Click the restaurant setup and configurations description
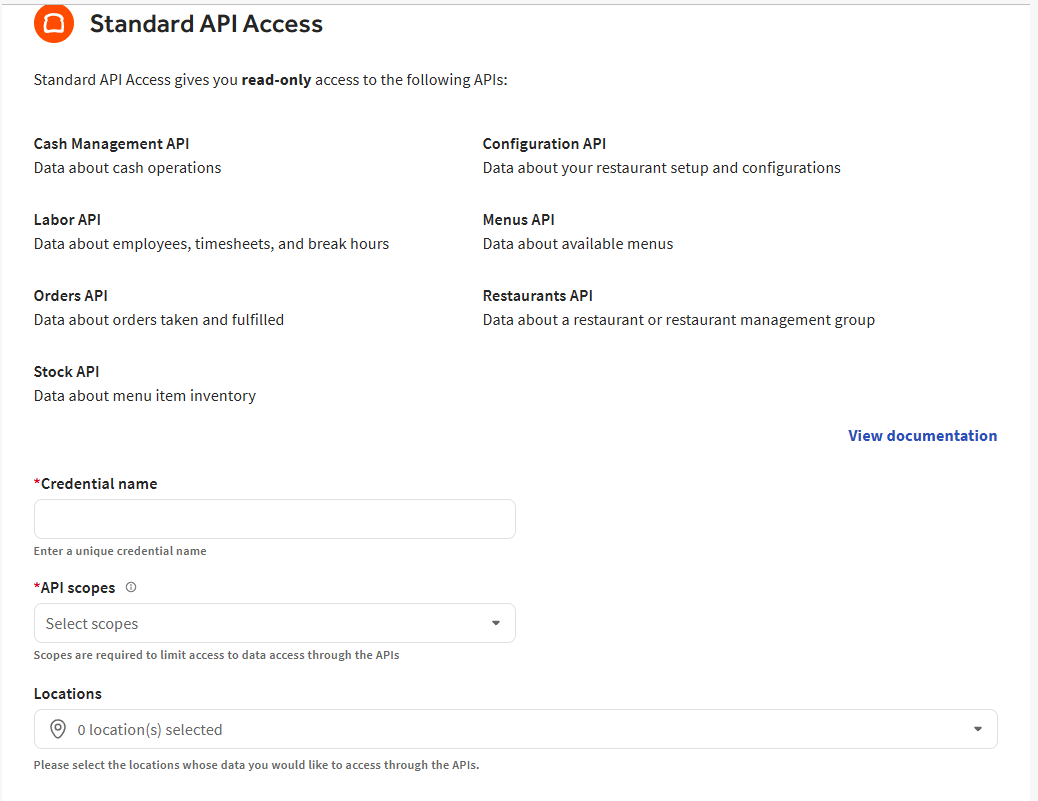 pos(661,168)
